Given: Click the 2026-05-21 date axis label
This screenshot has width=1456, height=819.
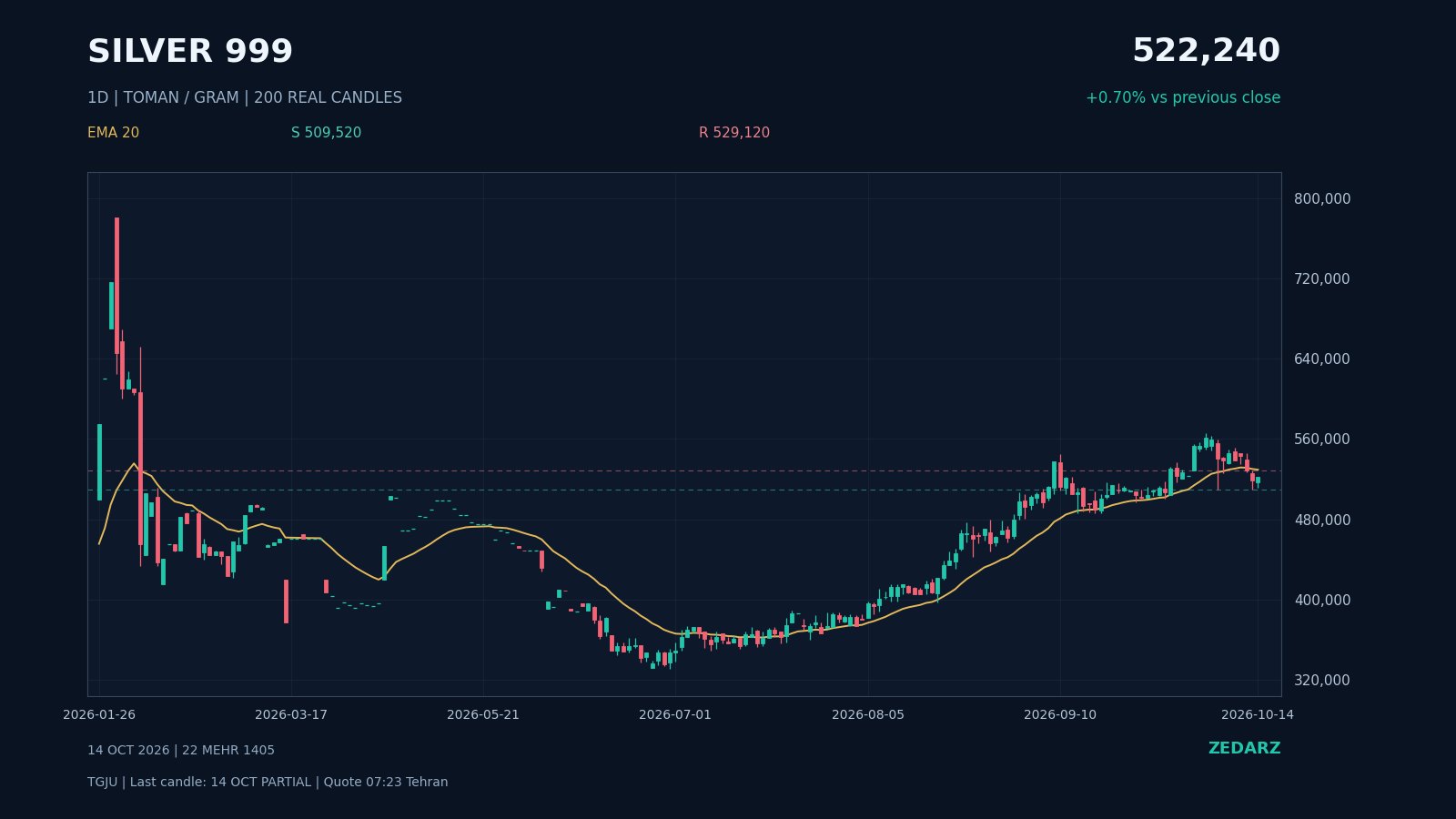Looking at the screenshot, I should click(x=483, y=714).
